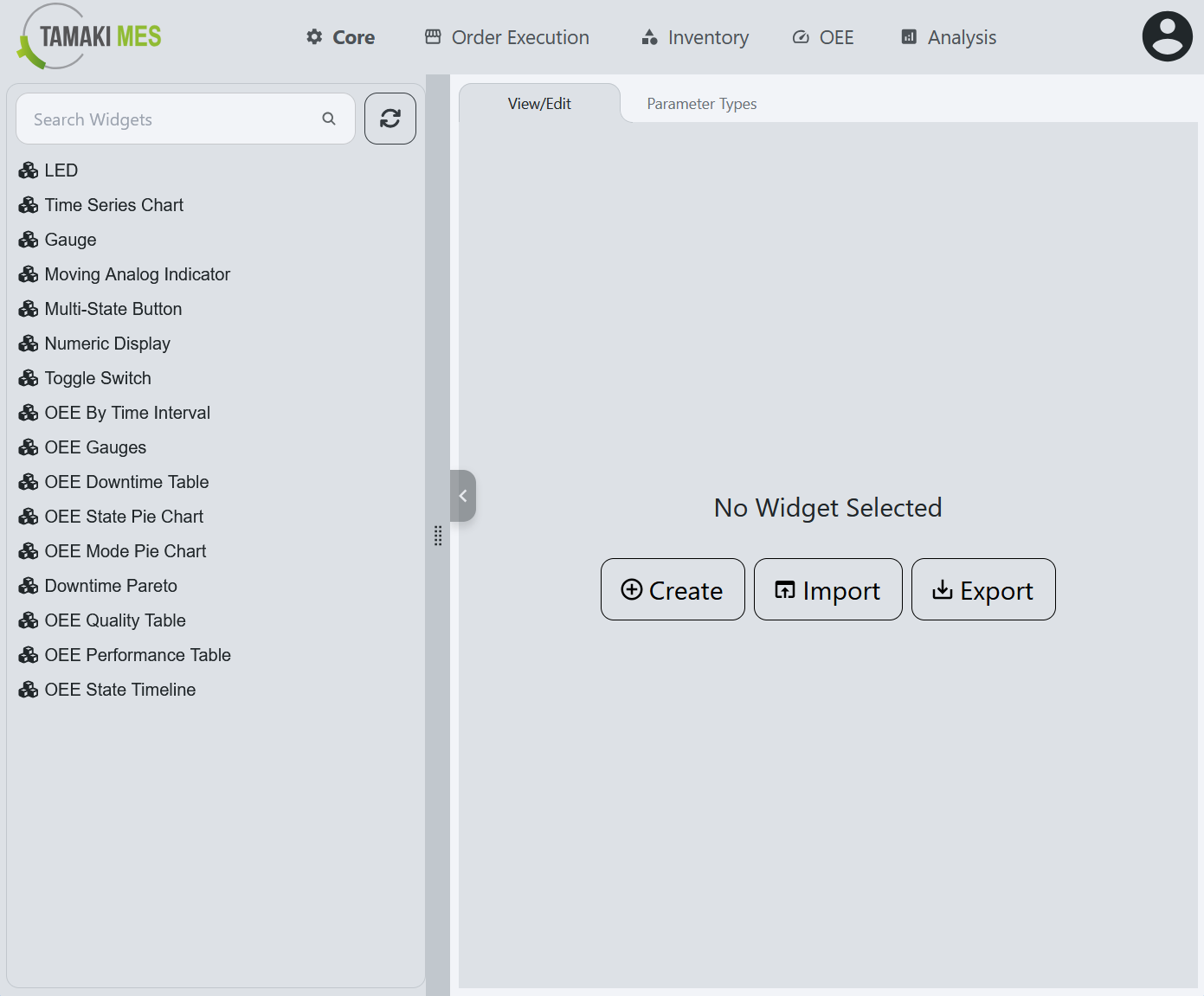Collapse the widget sidebar with chevron handle
Image resolution: width=1204 pixels, height=996 pixels.
click(x=463, y=496)
